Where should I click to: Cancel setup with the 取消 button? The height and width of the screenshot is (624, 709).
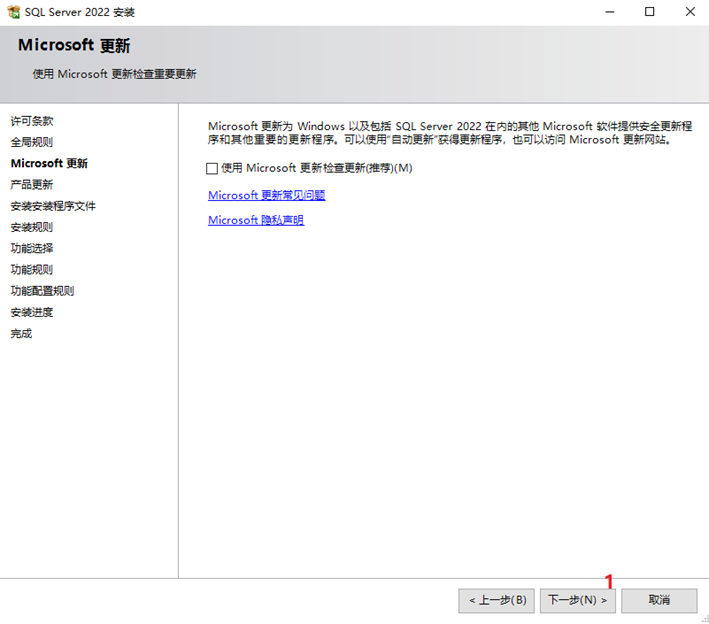coord(659,600)
